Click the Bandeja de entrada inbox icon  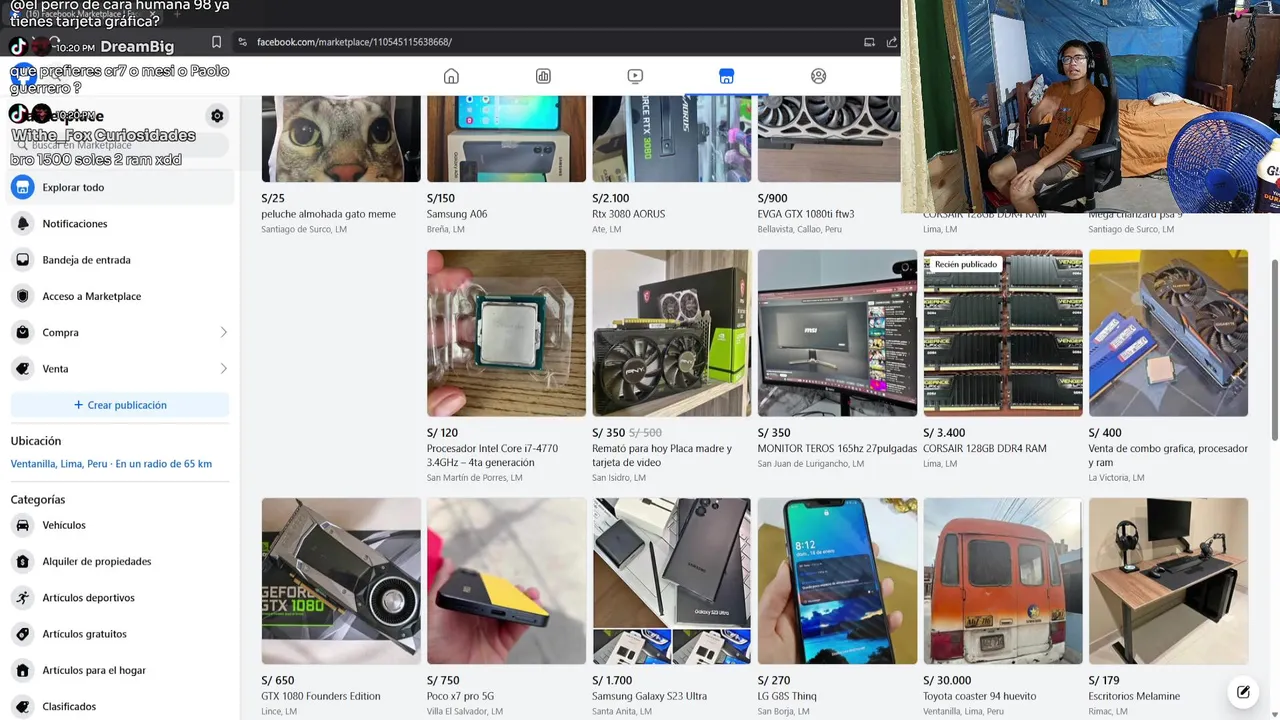tap(22, 260)
